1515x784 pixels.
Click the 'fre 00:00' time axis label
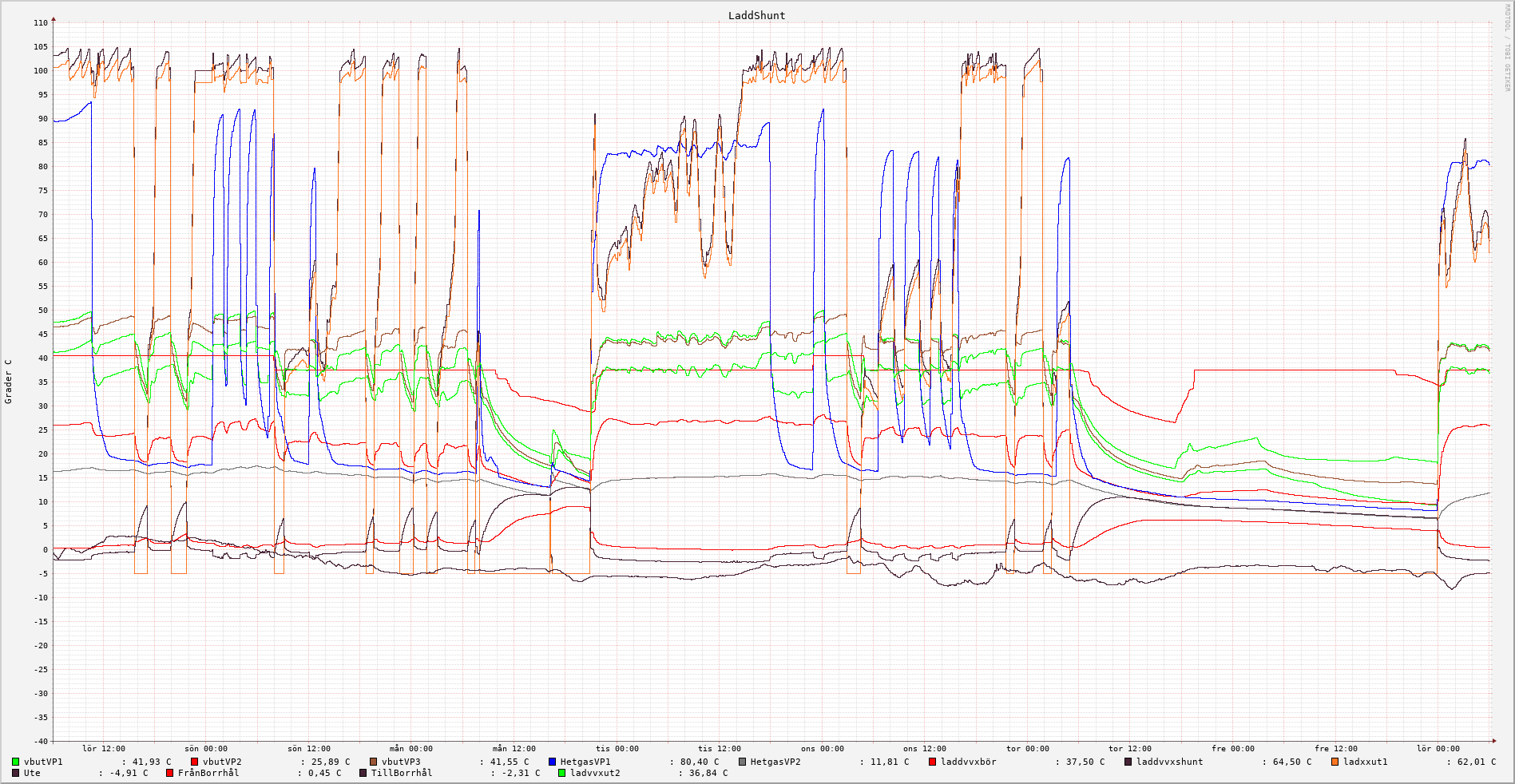click(x=1232, y=749)
